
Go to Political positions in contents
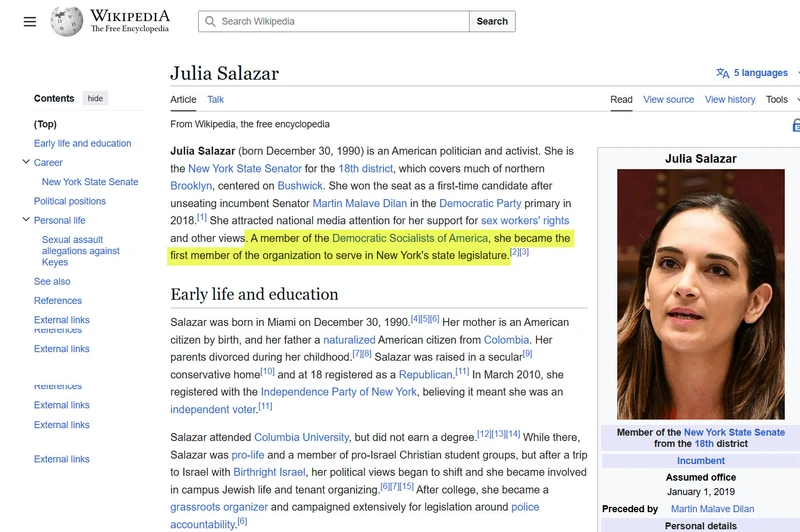tap(70, 201)
